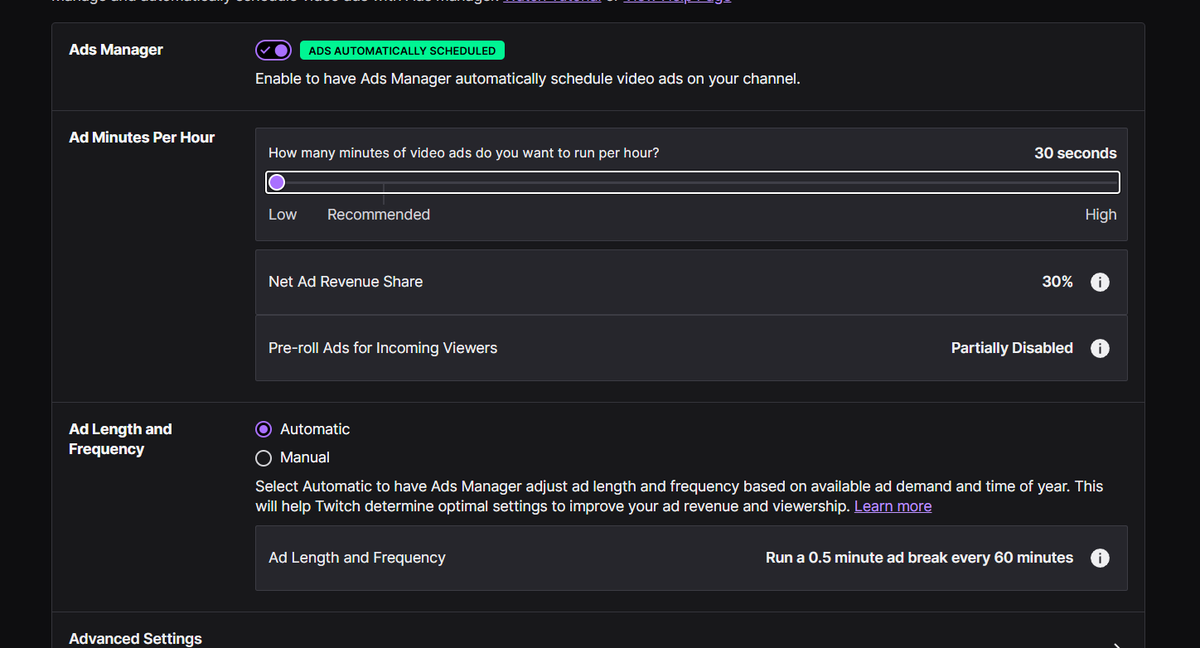This screenshot has width=1200, height=648.
Task: Open info icon for Net Ad Revenue Share
Action: tap(1100, 282)
